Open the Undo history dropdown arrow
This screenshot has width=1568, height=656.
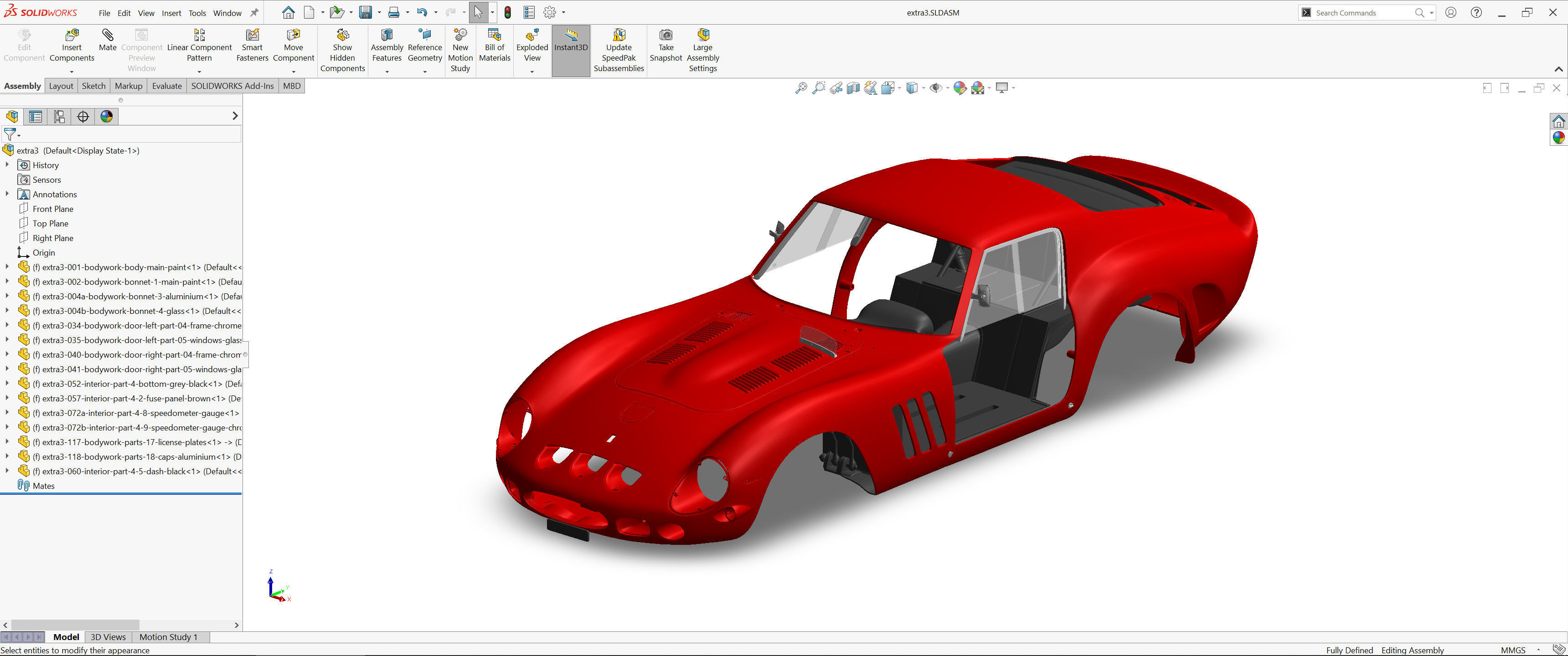click(435, 12)
